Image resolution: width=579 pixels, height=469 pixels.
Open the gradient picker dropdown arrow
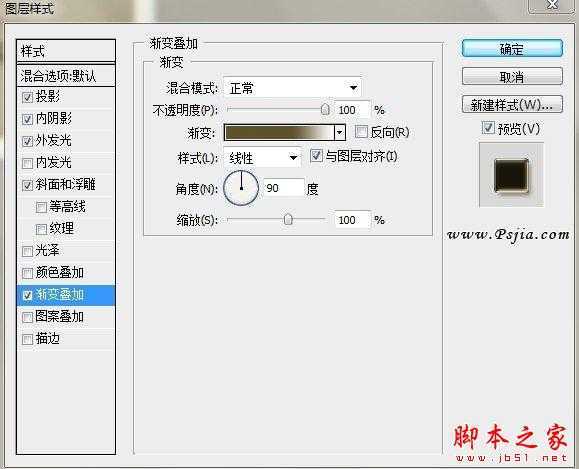coord(339,132)
